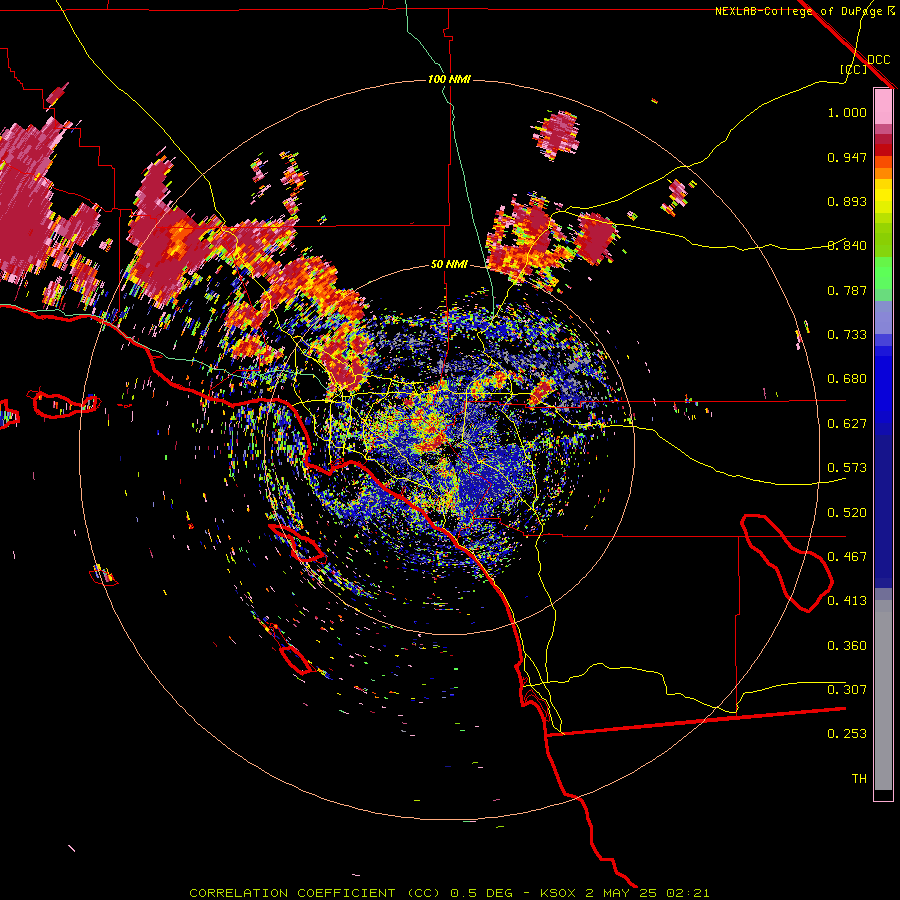Viewport: 900px width, 900px height.
Task: Select the 0.840 scale value
Action: coord(847,246)
